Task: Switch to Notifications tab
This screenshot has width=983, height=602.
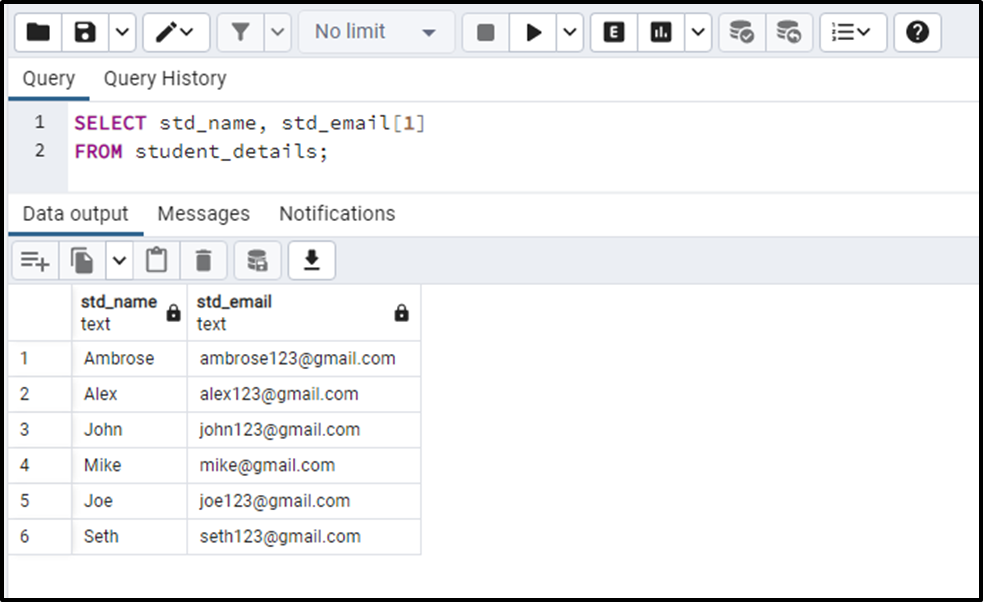Action: (x=337, y=214)
